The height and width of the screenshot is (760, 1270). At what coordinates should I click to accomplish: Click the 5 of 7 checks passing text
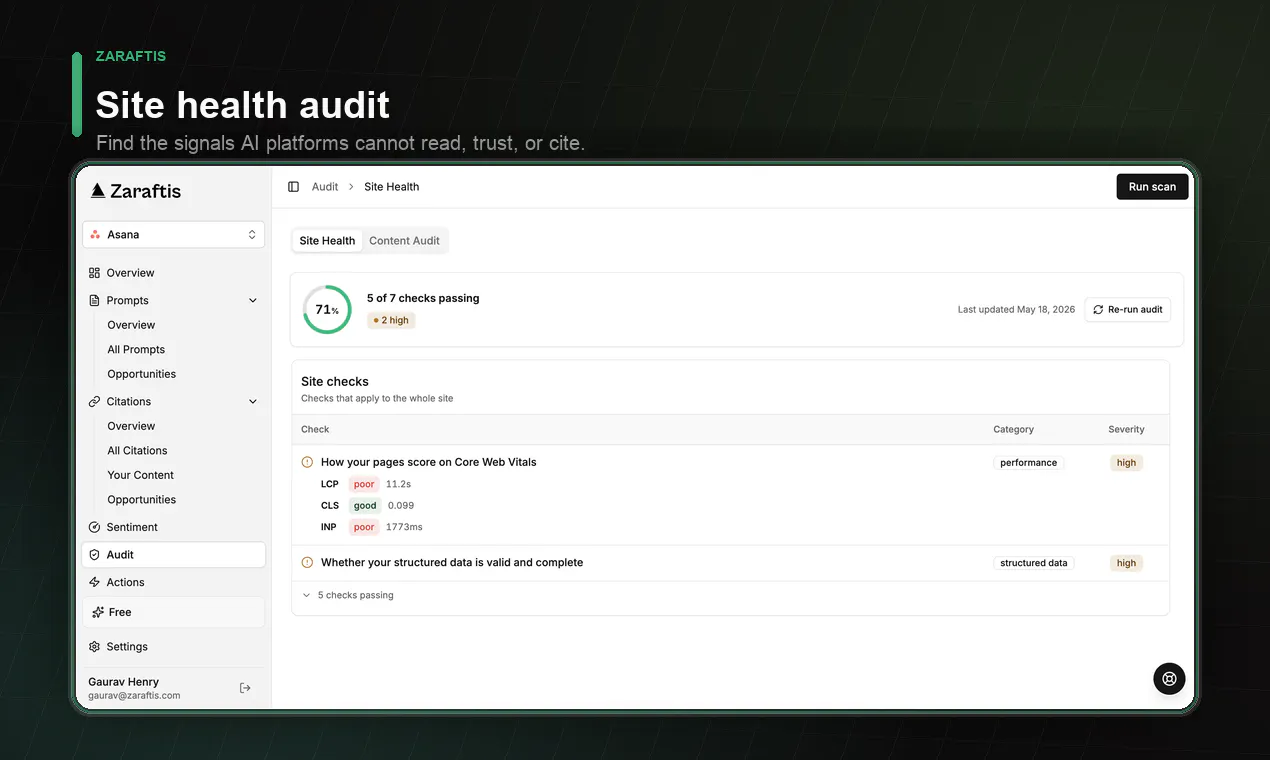pos(423,298)
